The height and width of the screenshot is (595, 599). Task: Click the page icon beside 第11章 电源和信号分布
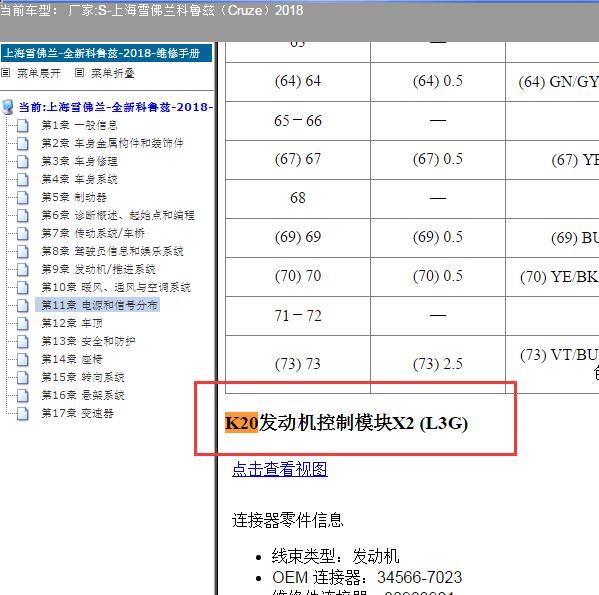[23, 305]
